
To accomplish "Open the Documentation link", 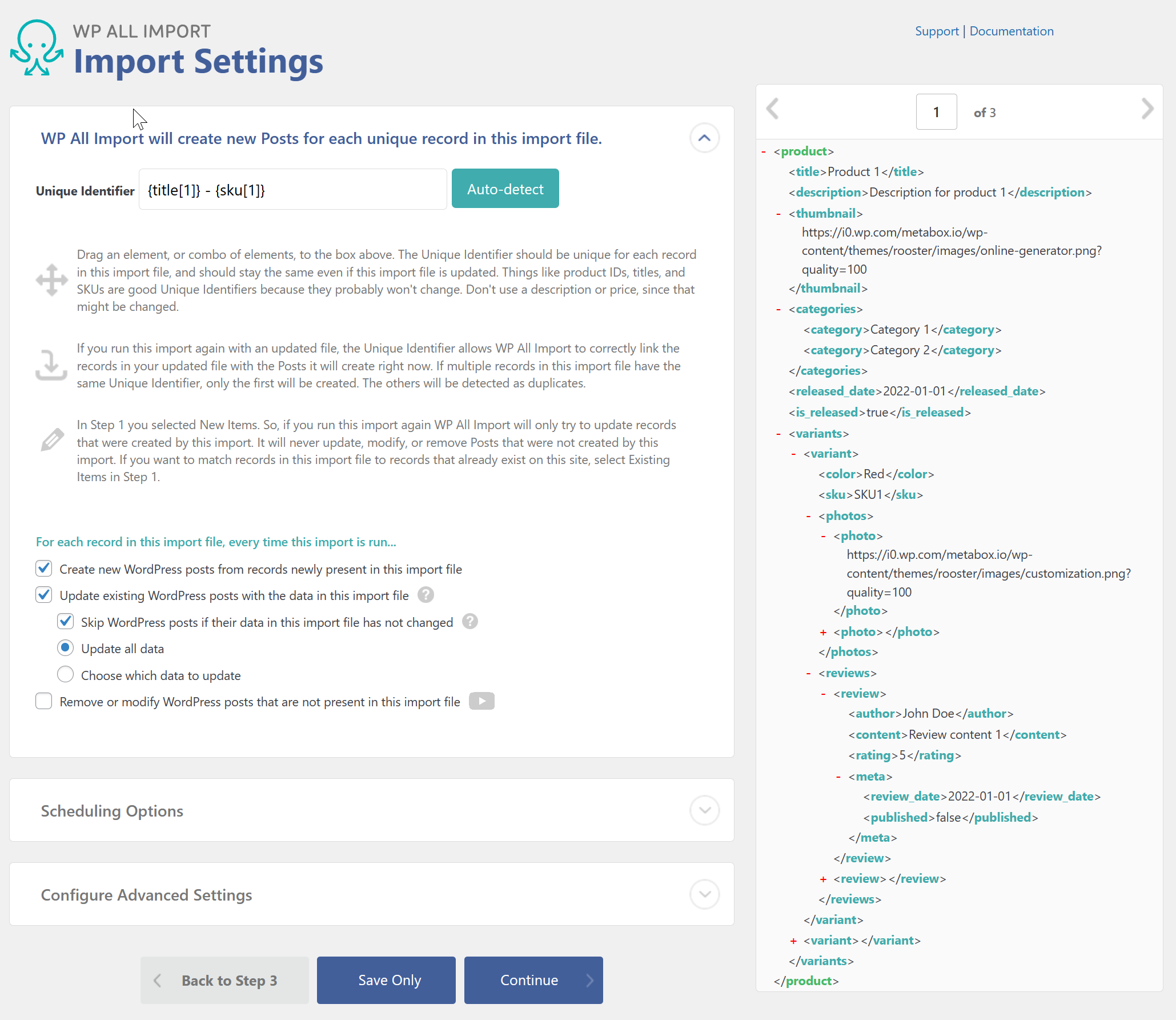I will coord(1012,31).
